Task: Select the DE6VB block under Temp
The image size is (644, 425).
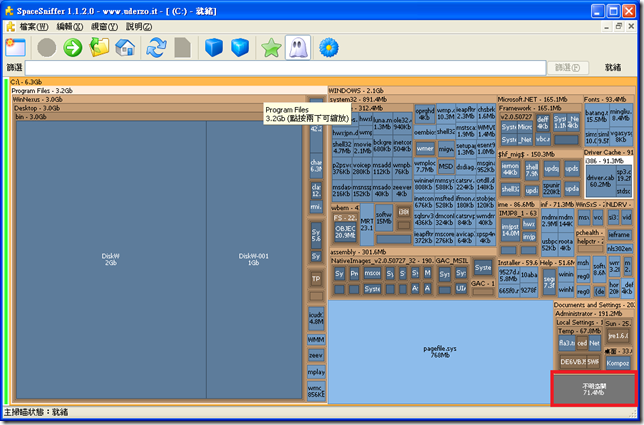Action: pyautogui.click(x=573, y=362)
